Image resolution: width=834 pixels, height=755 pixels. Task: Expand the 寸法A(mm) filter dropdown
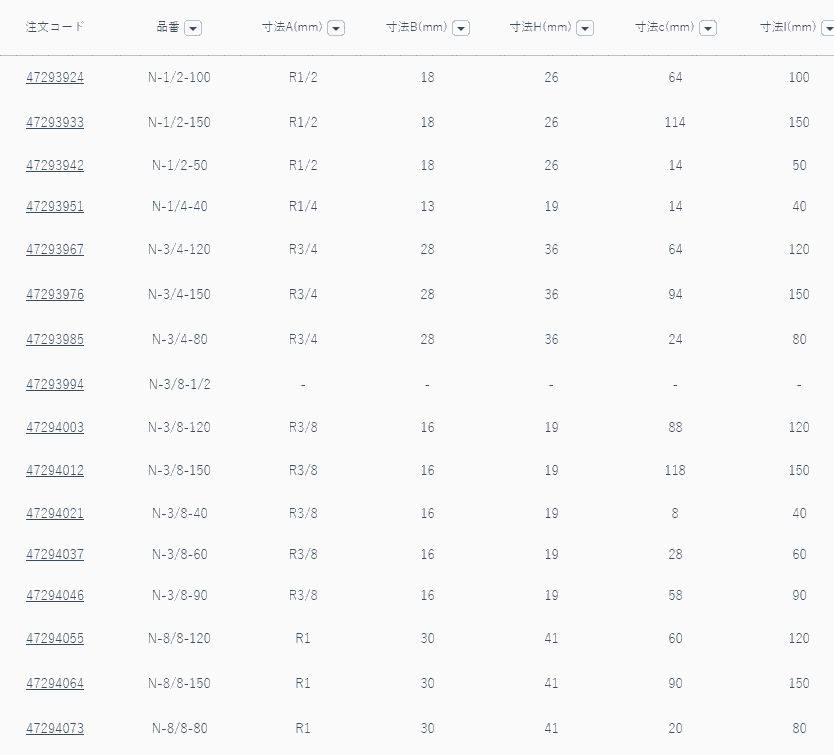[x=336, y=28]
